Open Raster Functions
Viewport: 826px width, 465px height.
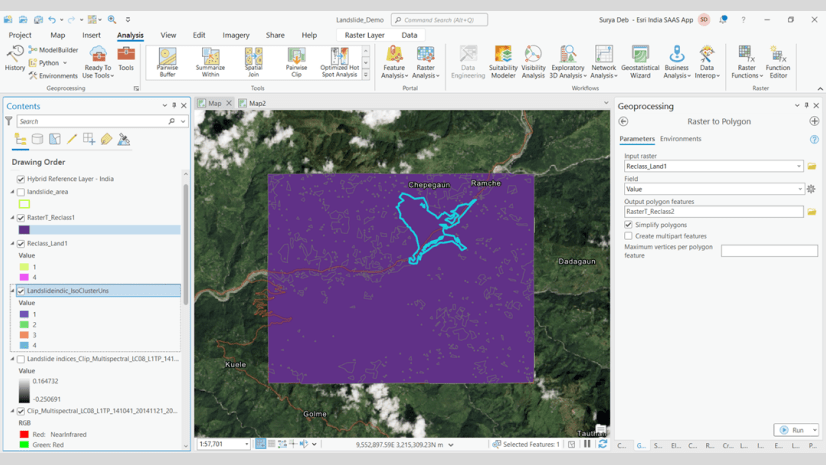[746, 62]
